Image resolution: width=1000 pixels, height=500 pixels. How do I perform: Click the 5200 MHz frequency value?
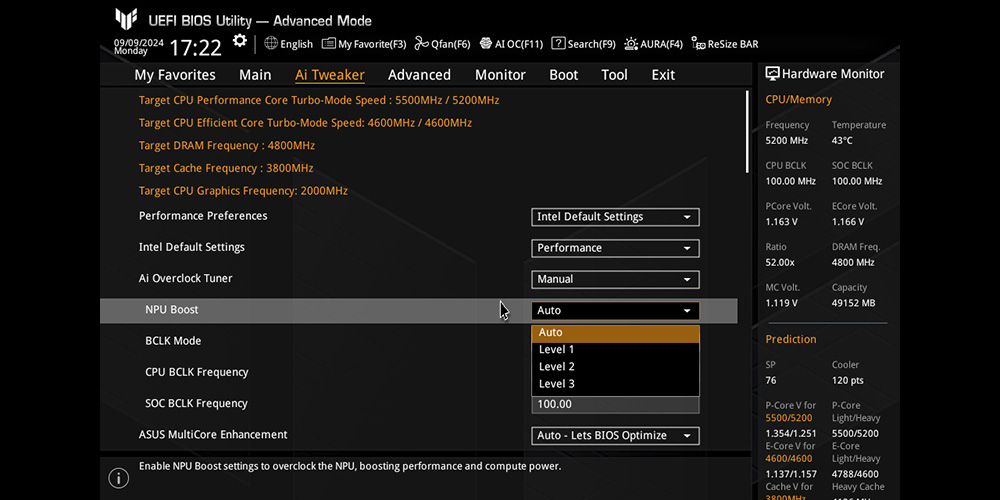click(786, 141)
